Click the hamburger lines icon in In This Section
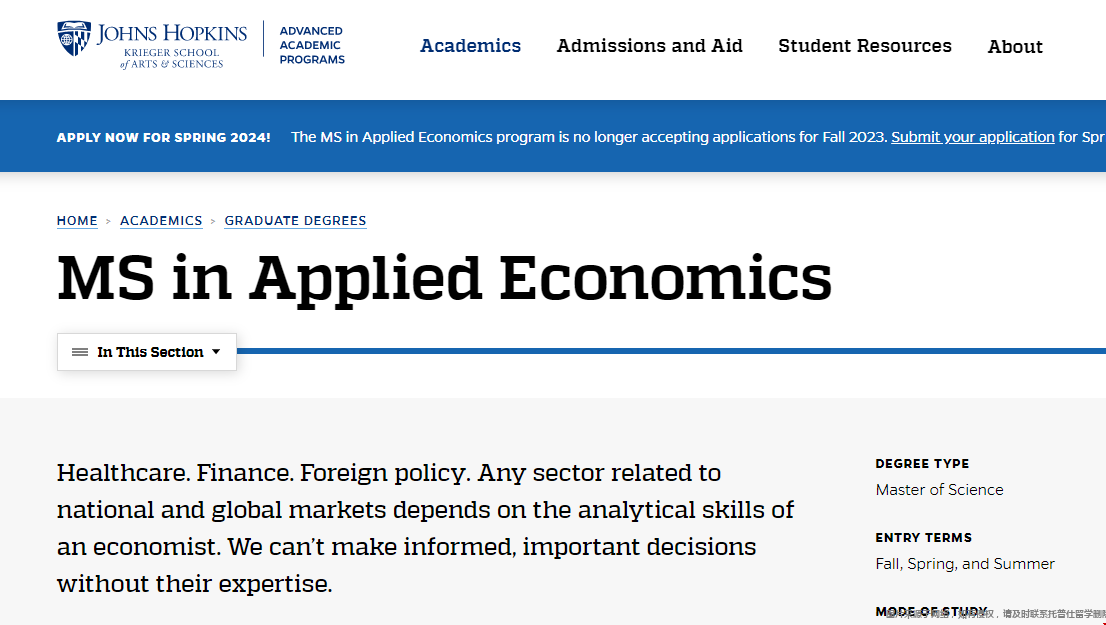1106x625 pixels. click(80, 352)
